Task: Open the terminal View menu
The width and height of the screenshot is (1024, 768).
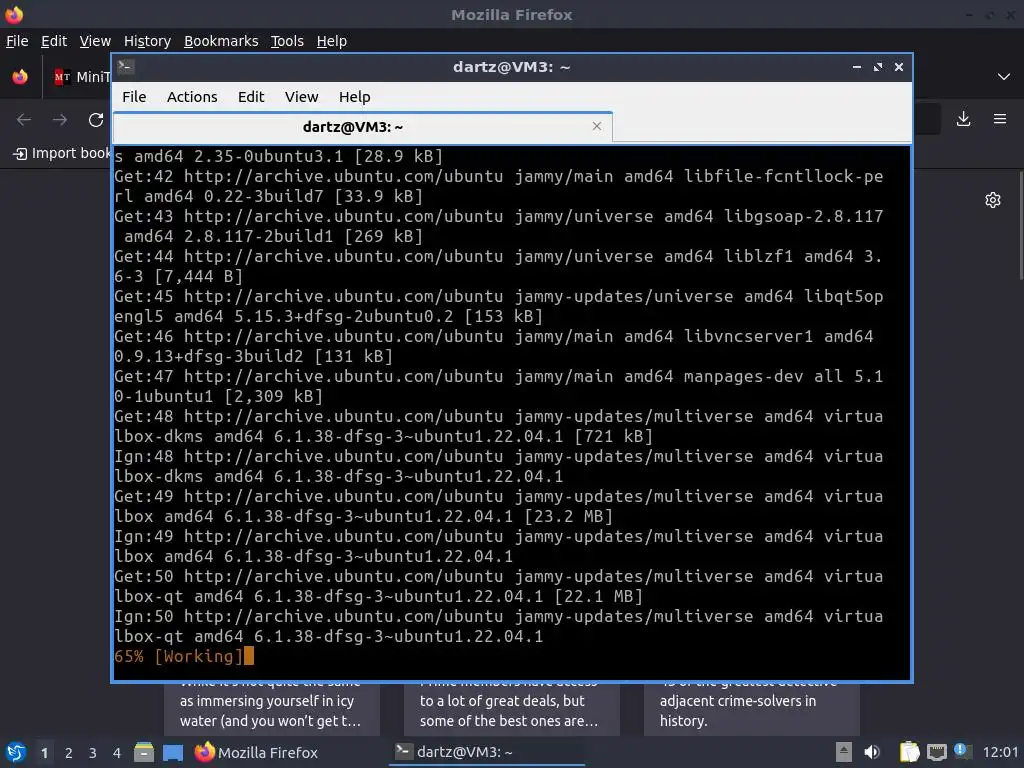Action: coord(301,97)
